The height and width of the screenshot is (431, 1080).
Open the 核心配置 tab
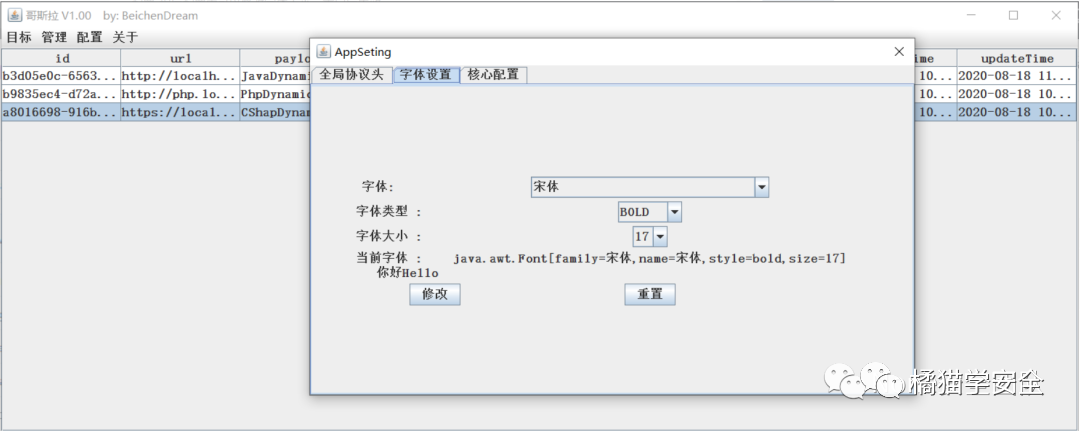click(493, 75)
